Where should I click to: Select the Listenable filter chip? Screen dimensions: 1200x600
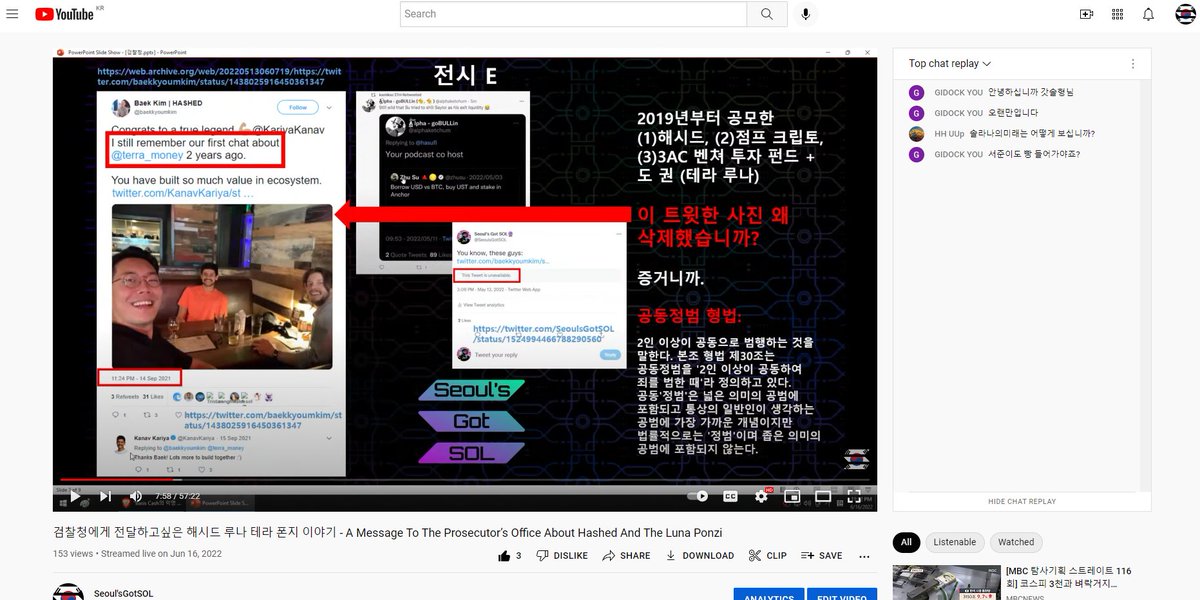955,542
